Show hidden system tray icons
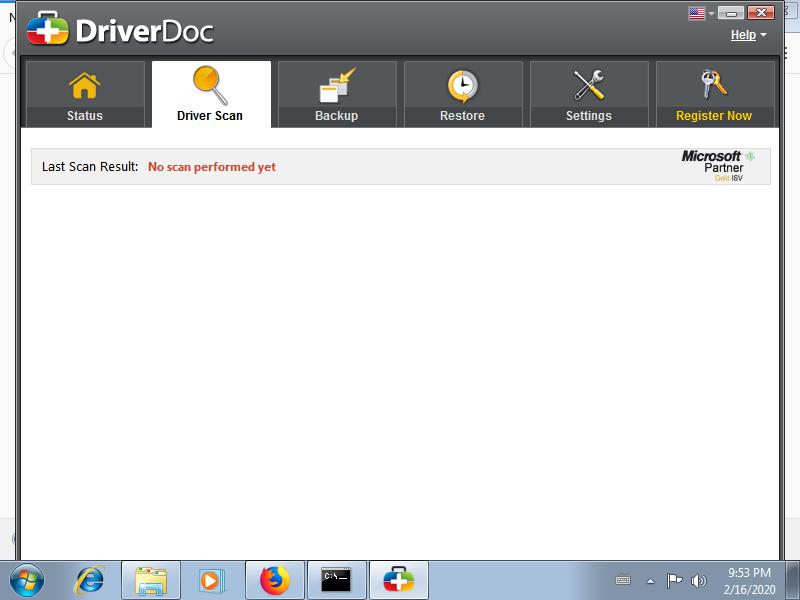 coord(651,581)
